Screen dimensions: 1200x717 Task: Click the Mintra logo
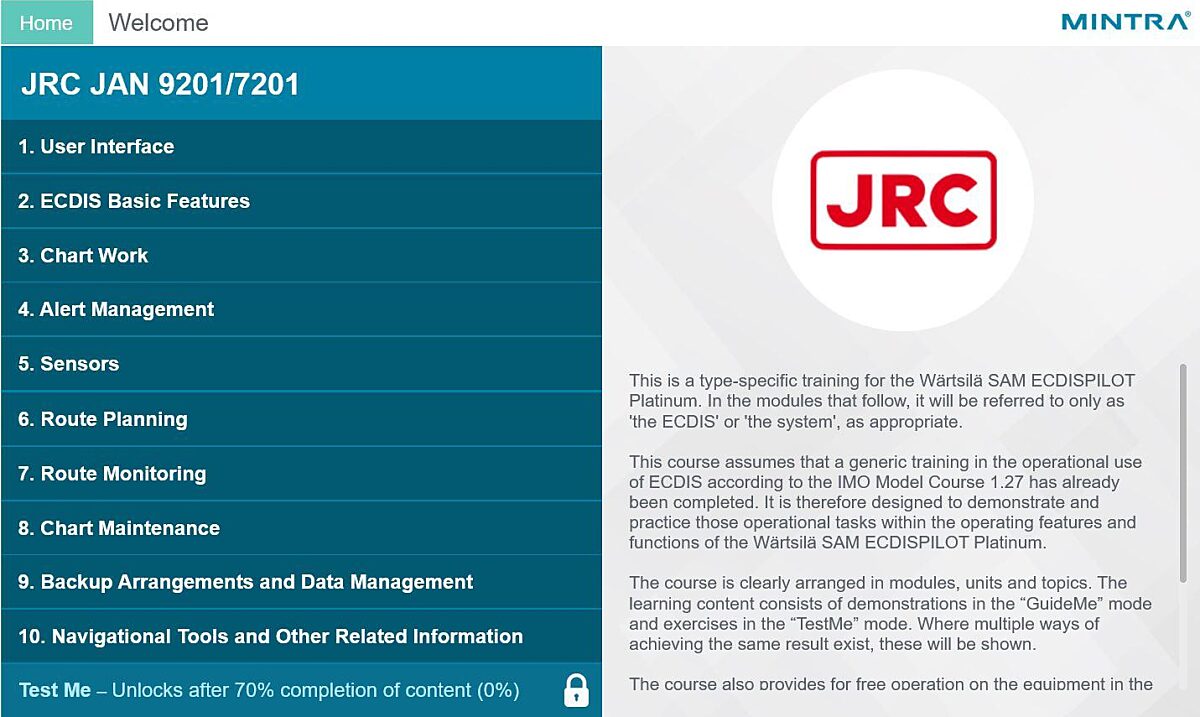tap(1125, 21)
